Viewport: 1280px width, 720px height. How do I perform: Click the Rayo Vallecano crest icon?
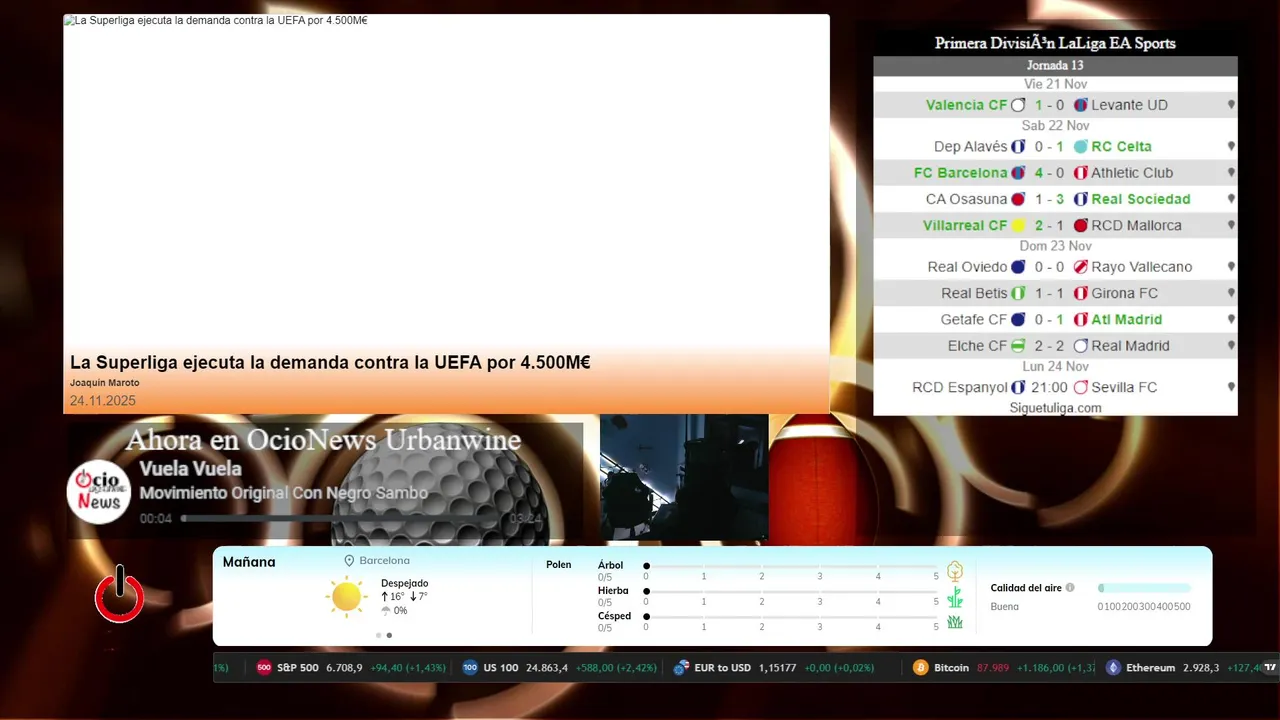(1080, 267)
